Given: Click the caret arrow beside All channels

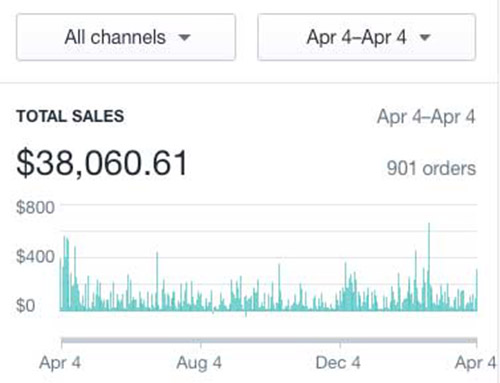Looking at the screenshot, I should 184,37.
